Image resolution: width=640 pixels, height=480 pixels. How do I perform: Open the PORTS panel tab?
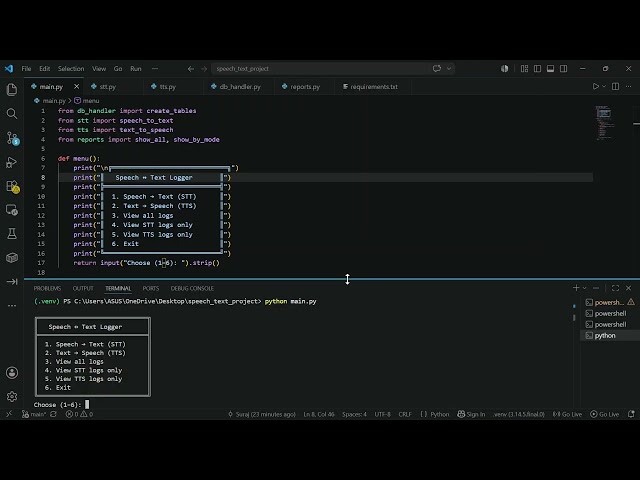(x=151, y=288)
